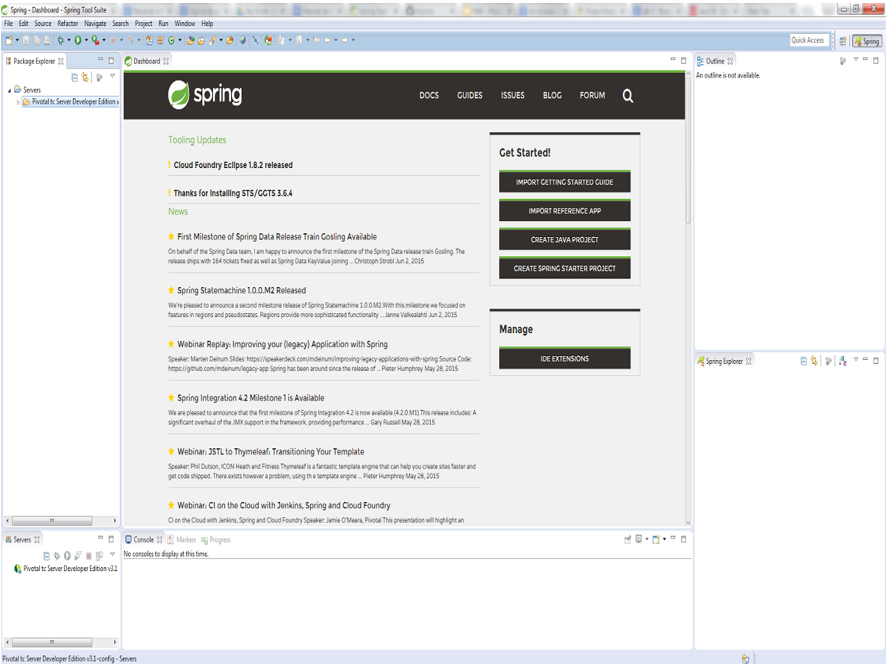Click the Spring search magnifier icon in dashboard header
Viewport: 888px width, 664px height.
[x=627, y=96]
